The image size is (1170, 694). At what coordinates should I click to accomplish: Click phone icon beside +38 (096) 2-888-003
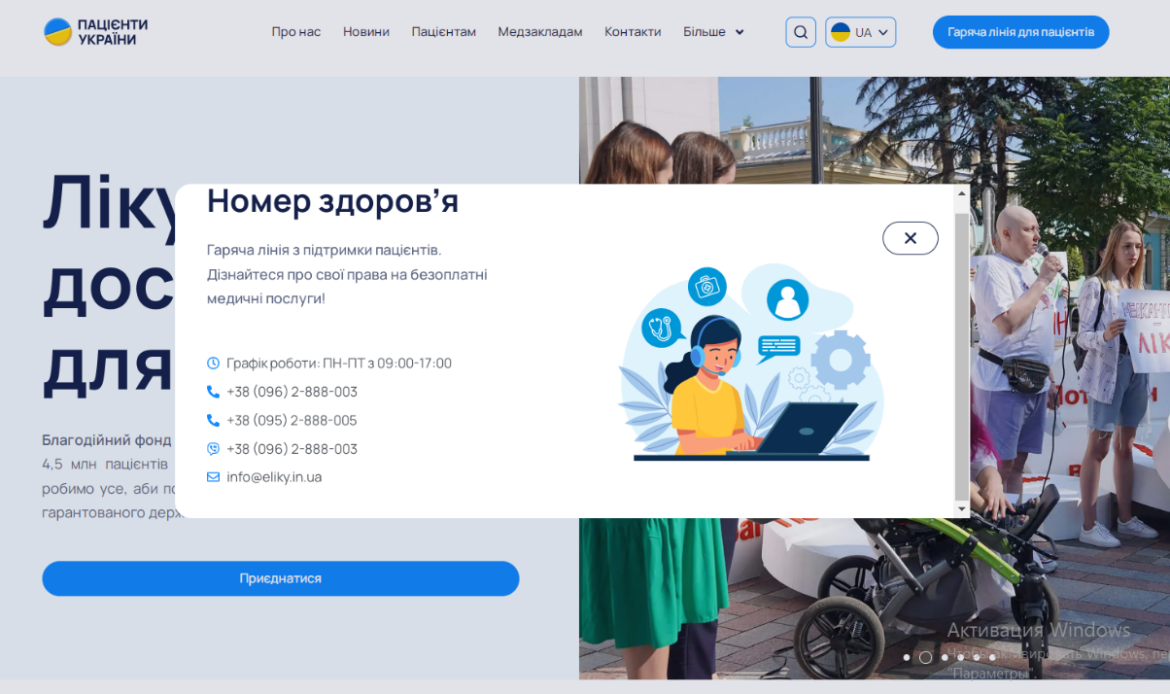(x=213, y=392)
